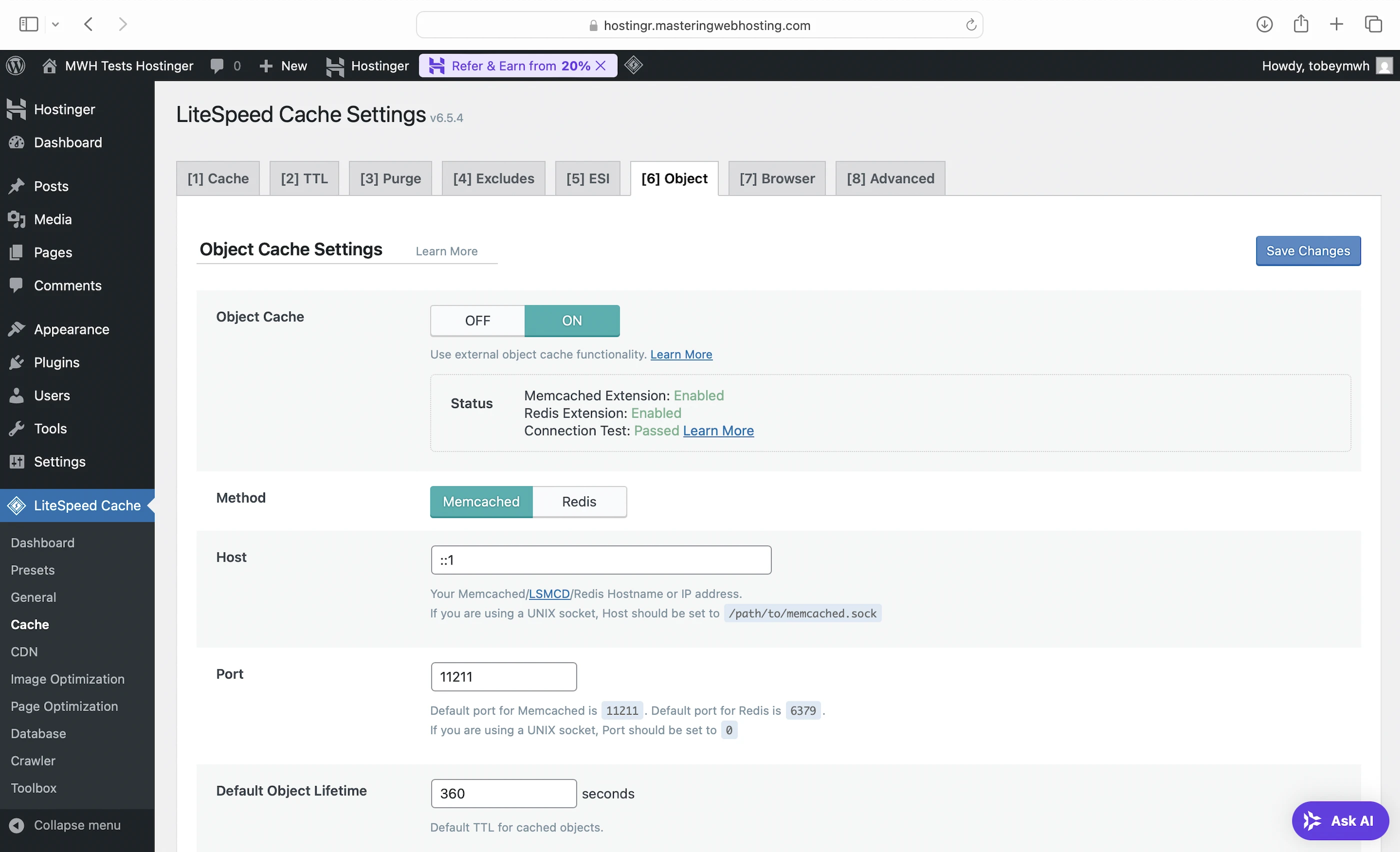Expand the Safari sidebar dropdown chevron

point(55,24)
